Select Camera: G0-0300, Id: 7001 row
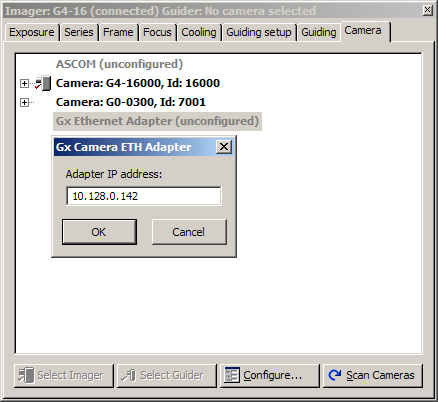This screenshot has height=402, width=438. click(x=131, y=102)
